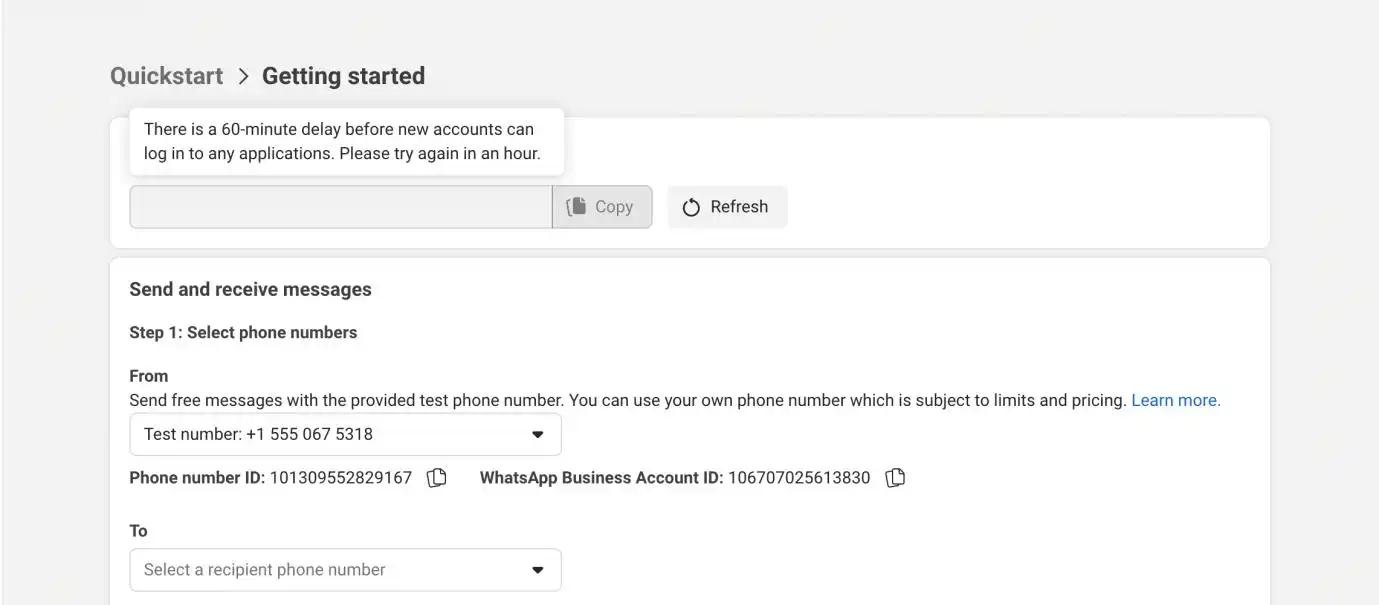1379x605 pixels.
Task: Expand the recipient phone number dropdown
Action: pos(345,570)
